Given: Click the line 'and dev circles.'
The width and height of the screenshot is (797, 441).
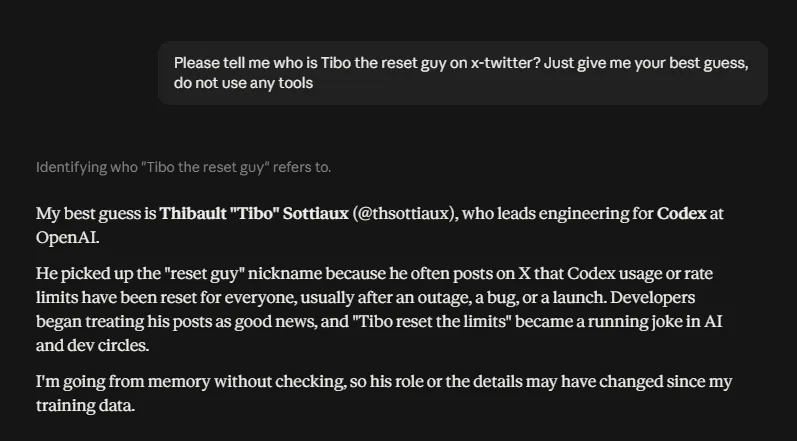Looking at the screenshot, I should point(92,345).
